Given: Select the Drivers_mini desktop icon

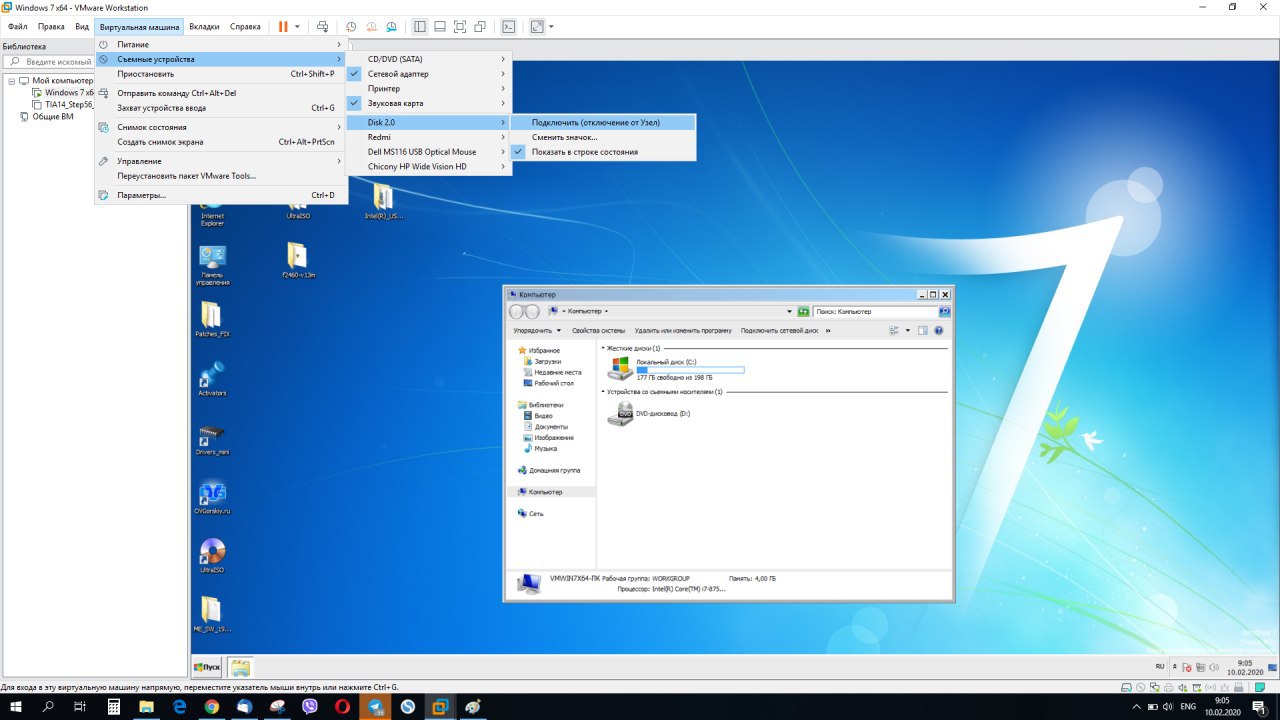Looking at the screenshot, I should [212, 440].
